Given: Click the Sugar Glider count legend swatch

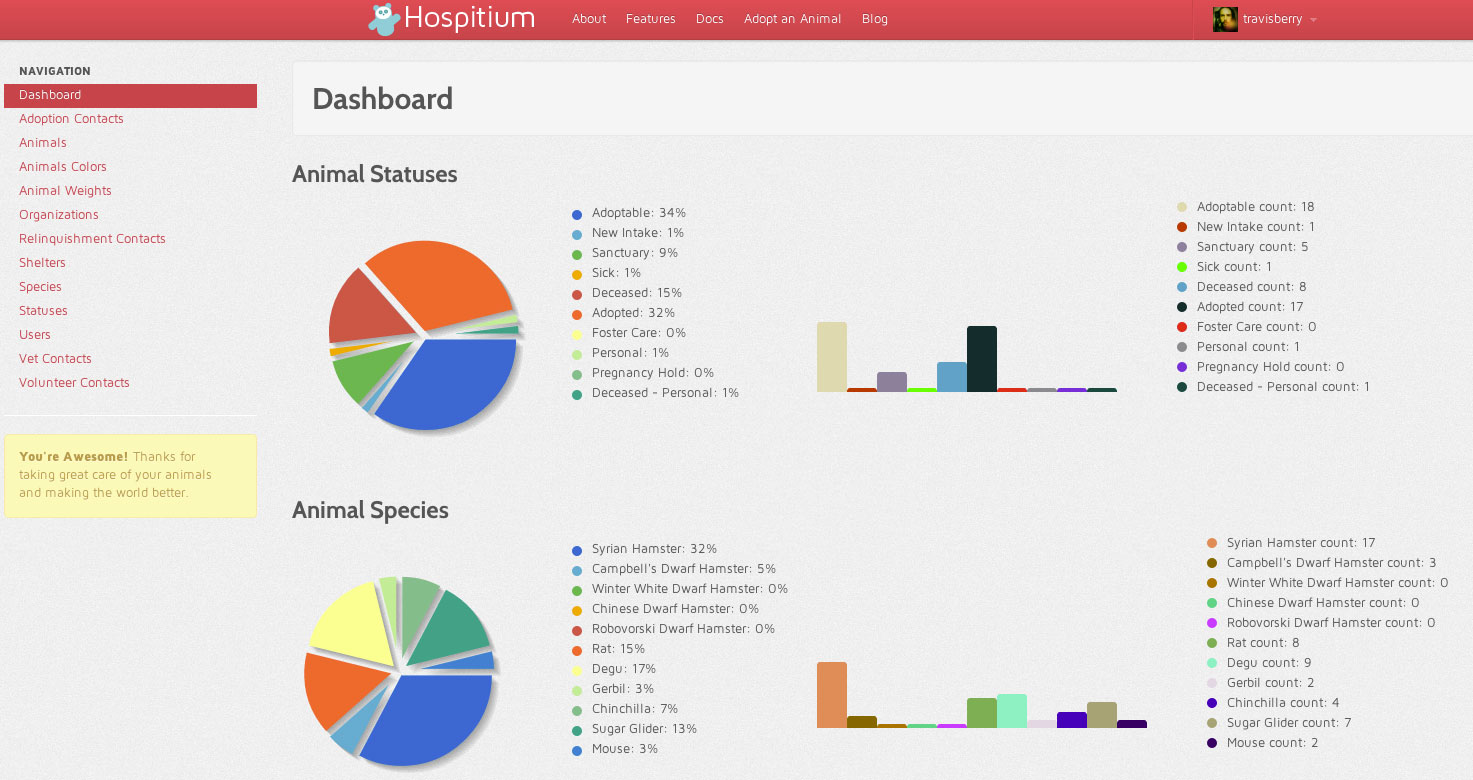Looking at the screenshot, I should pos(1212,723).
